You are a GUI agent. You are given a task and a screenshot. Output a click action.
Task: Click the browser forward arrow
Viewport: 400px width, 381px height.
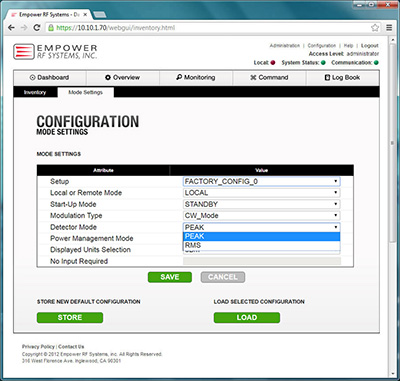point(24,28)
